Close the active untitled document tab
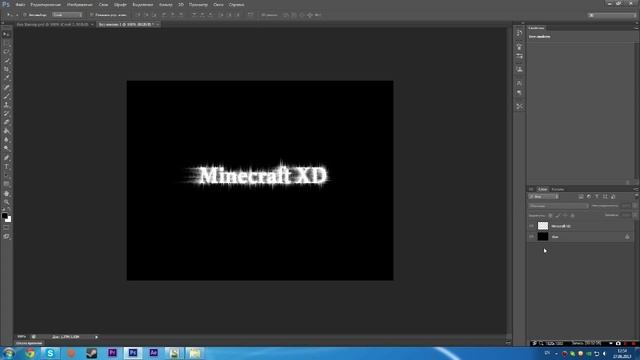The height and width of the screenshot is (360, 640). 158,24
